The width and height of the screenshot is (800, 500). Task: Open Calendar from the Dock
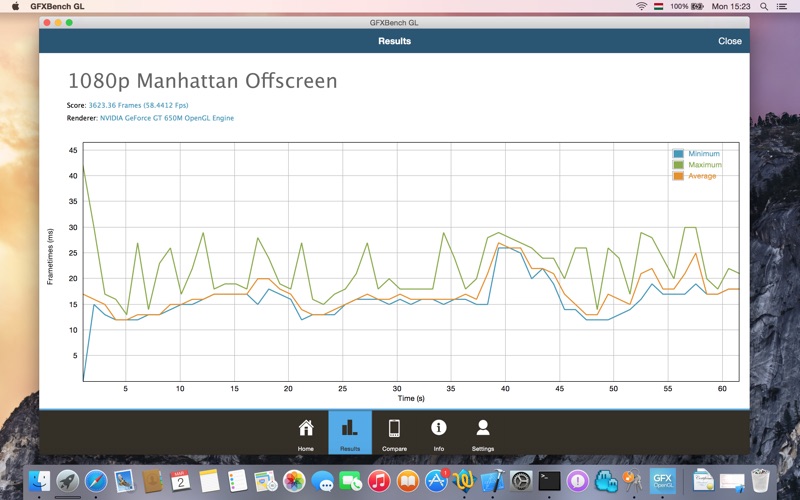tap(180, 481)
